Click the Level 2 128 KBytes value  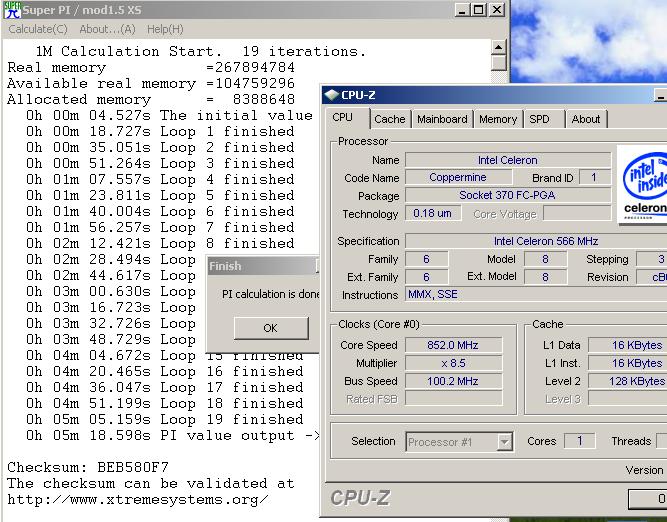tap(628, 381)
